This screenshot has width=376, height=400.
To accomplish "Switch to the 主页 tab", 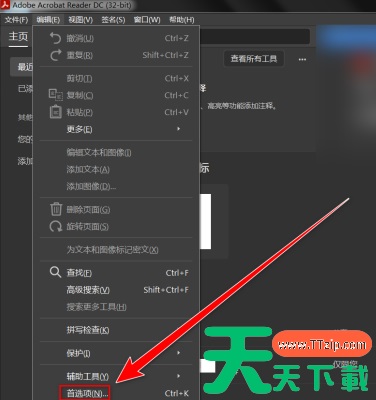I will (18, 36).
